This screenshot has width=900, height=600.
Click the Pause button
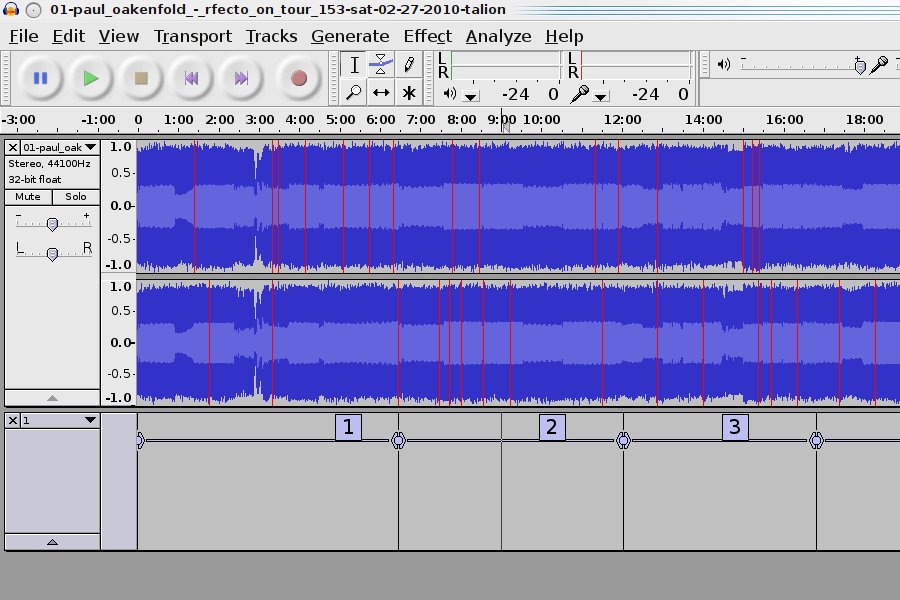point(41,78)
